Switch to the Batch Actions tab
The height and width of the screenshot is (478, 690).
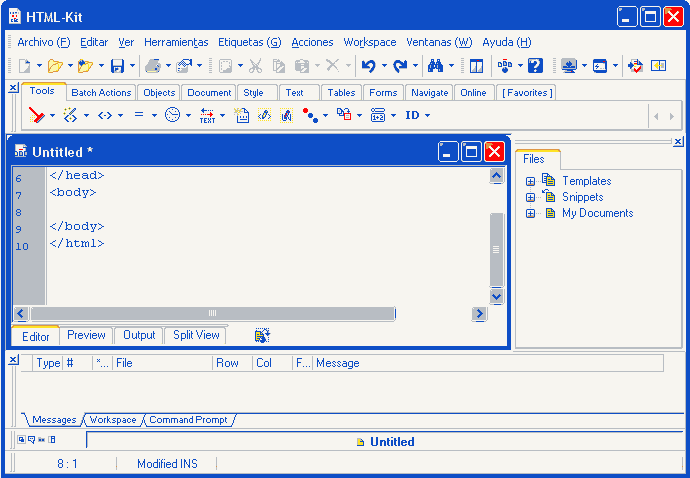(101, 93)
